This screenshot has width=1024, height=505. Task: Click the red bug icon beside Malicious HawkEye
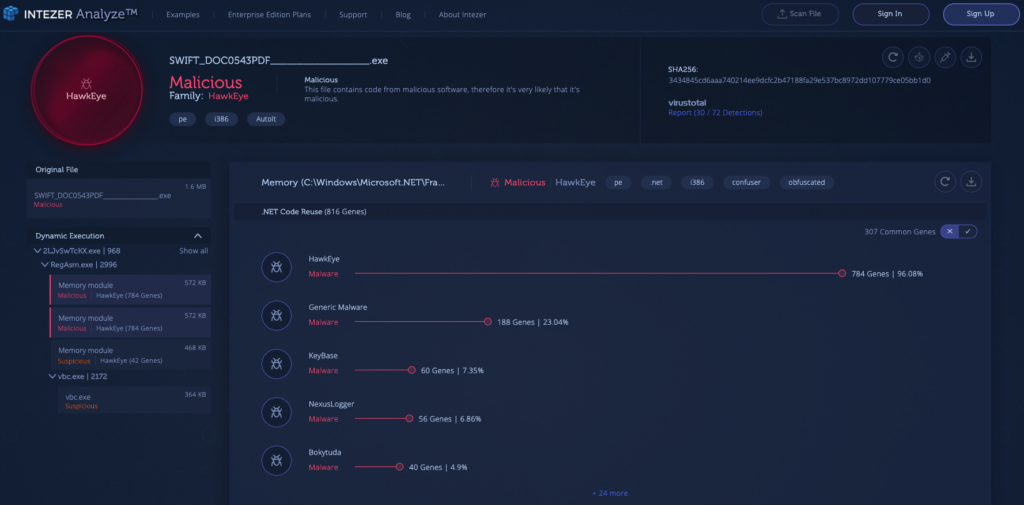(x=495, y=182)
